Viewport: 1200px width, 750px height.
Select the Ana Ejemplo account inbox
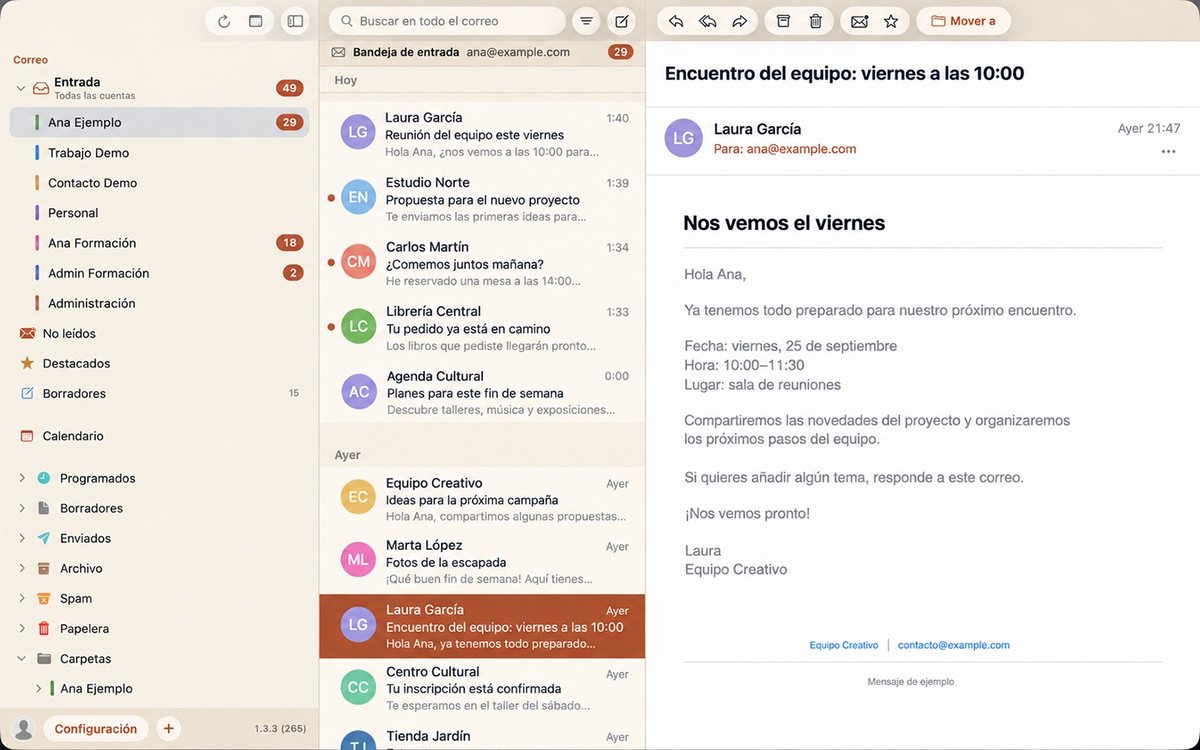pyautogui.click(x=159, y=122)
